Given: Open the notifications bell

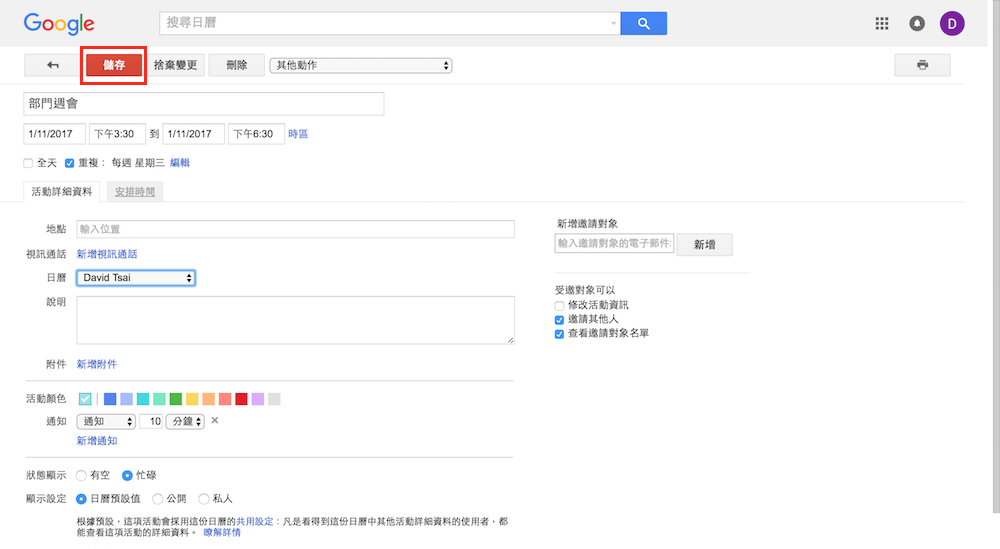Looking at the screenshot, I should (x=917, y=24).
